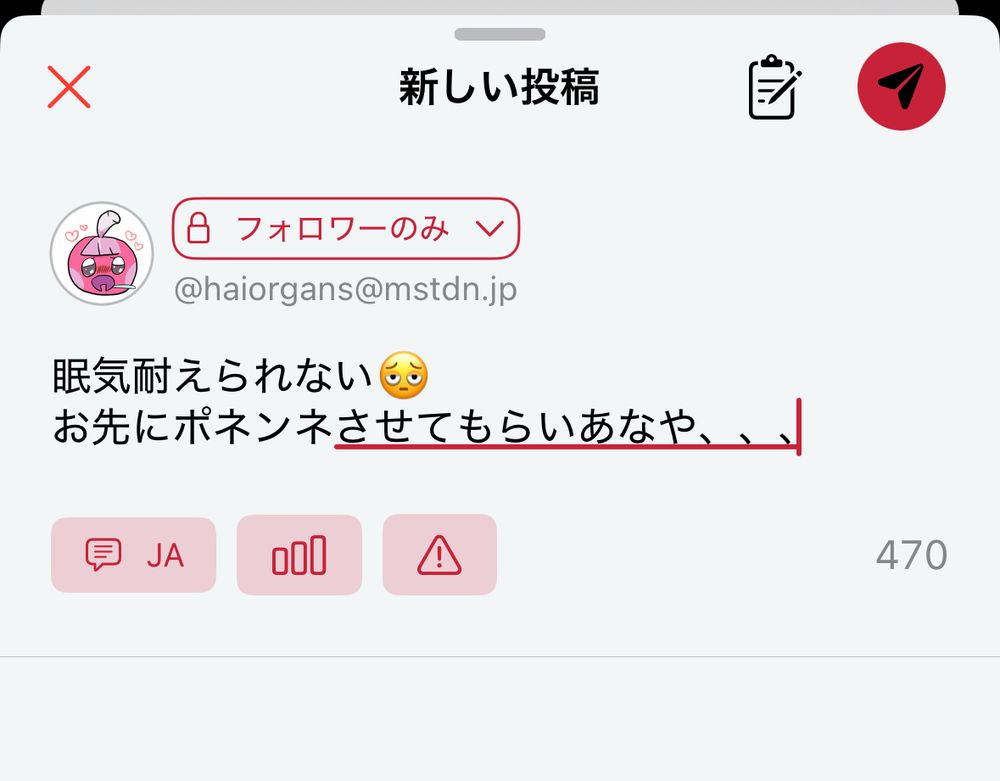Tap the 470 remaining character counter

pyautogui.click(x=911, y=555)
